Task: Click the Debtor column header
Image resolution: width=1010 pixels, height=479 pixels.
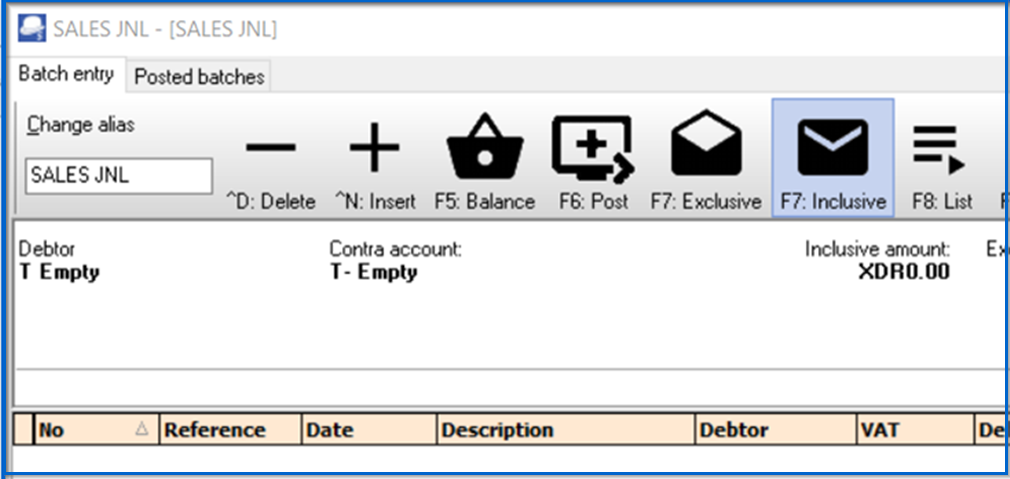Action: (x=775, y=430)
